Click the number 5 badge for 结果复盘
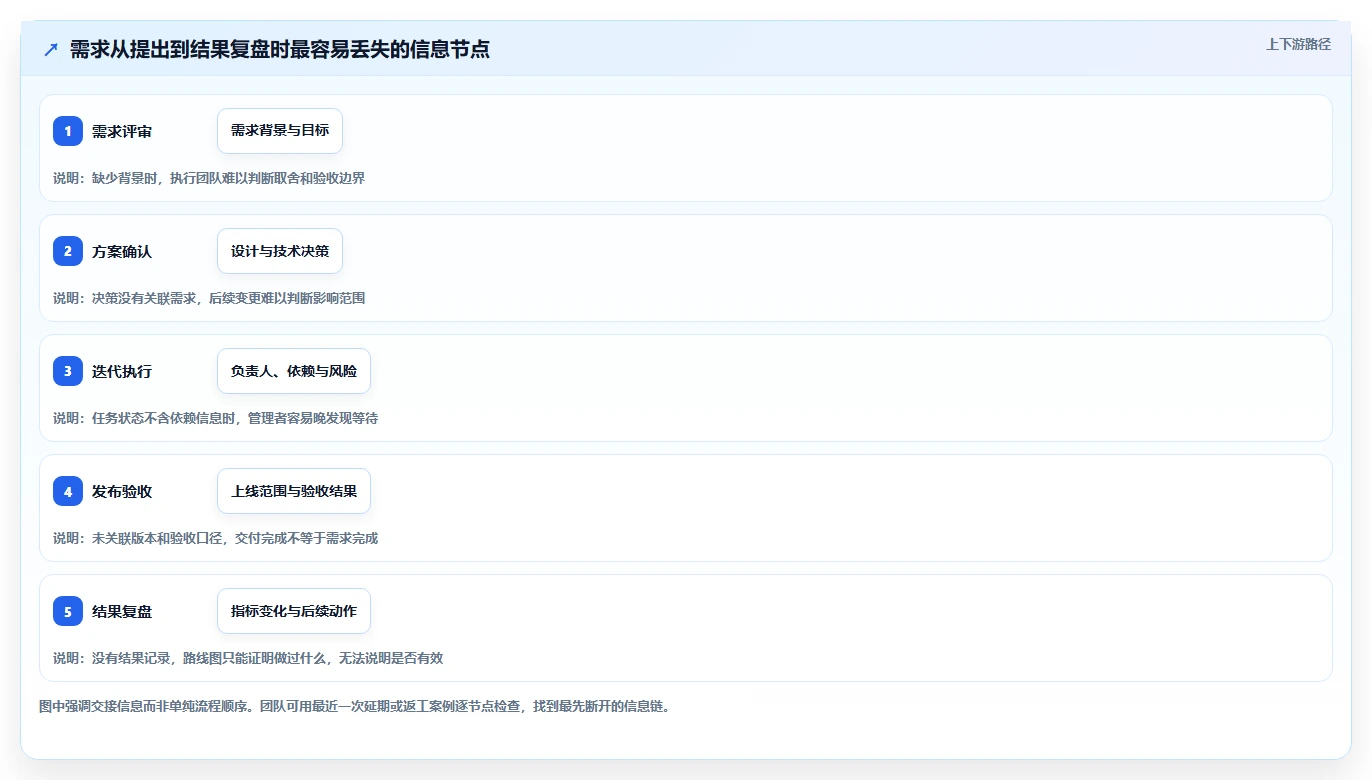This screenshot has width=1372, height=780. [68, 611]
